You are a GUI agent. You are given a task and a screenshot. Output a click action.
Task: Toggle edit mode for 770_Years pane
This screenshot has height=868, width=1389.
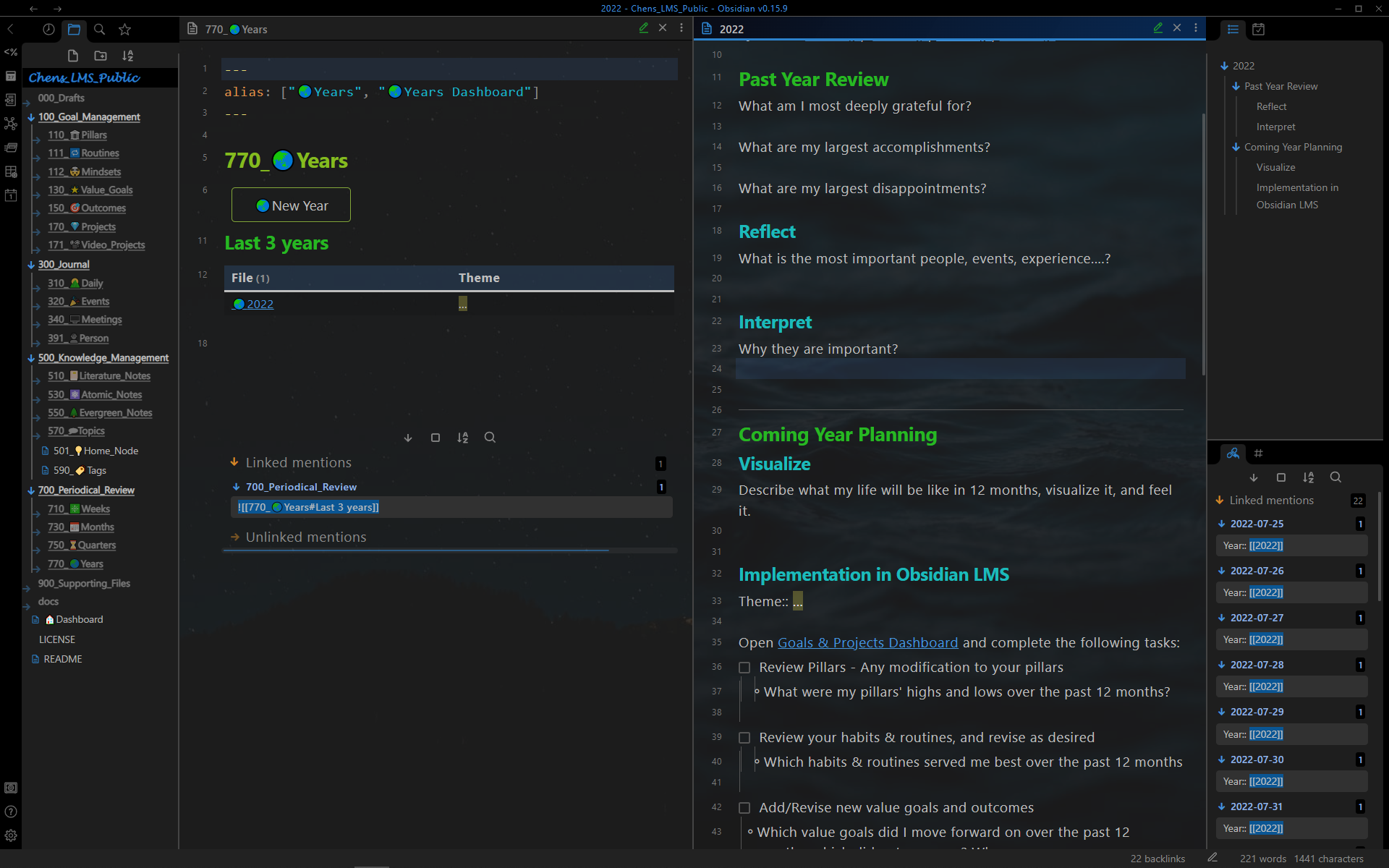pyautogui.click(x=644, y=28)
